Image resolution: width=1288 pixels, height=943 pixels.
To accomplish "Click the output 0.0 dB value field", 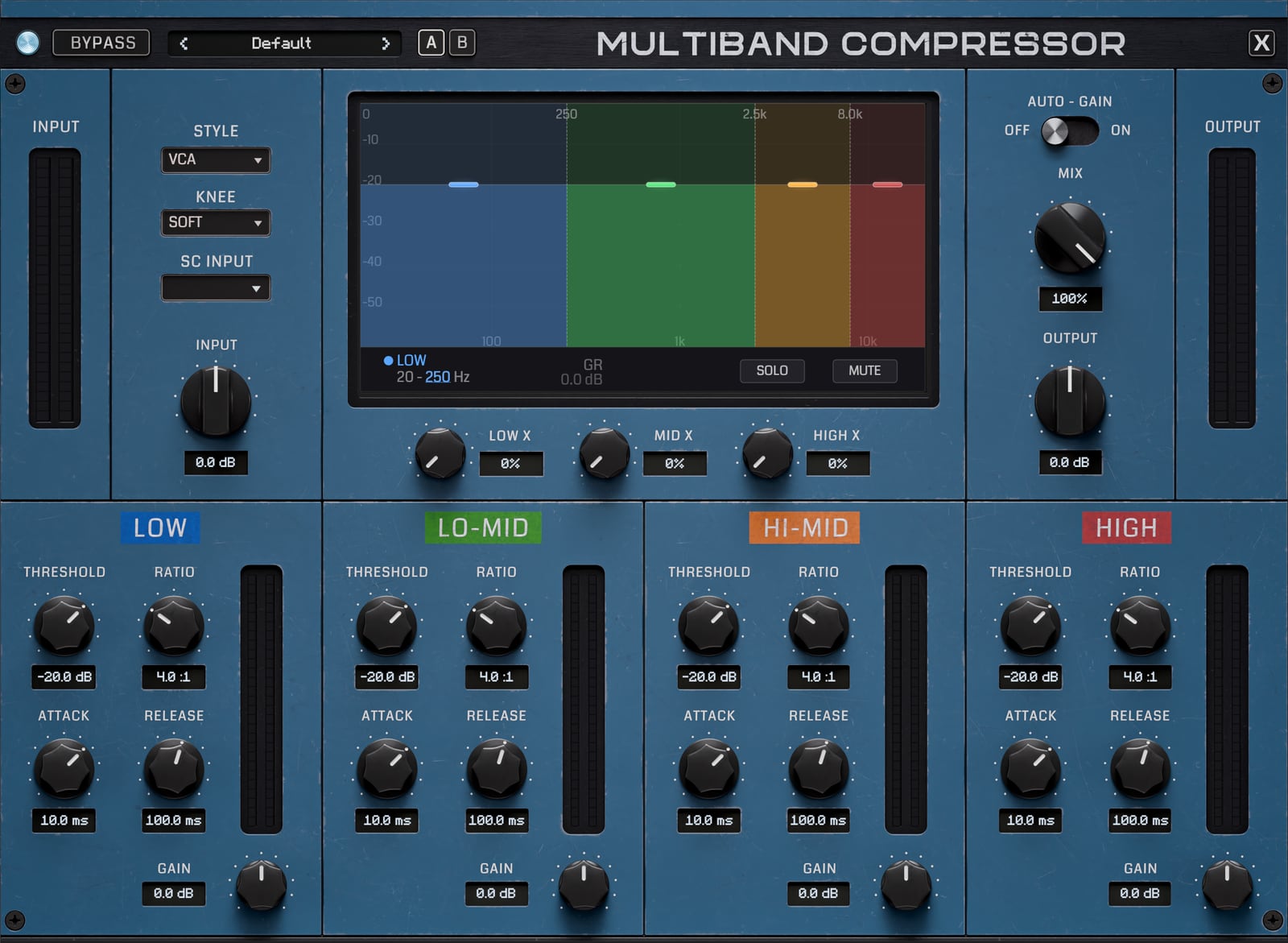I will [x=1069, y=462].
